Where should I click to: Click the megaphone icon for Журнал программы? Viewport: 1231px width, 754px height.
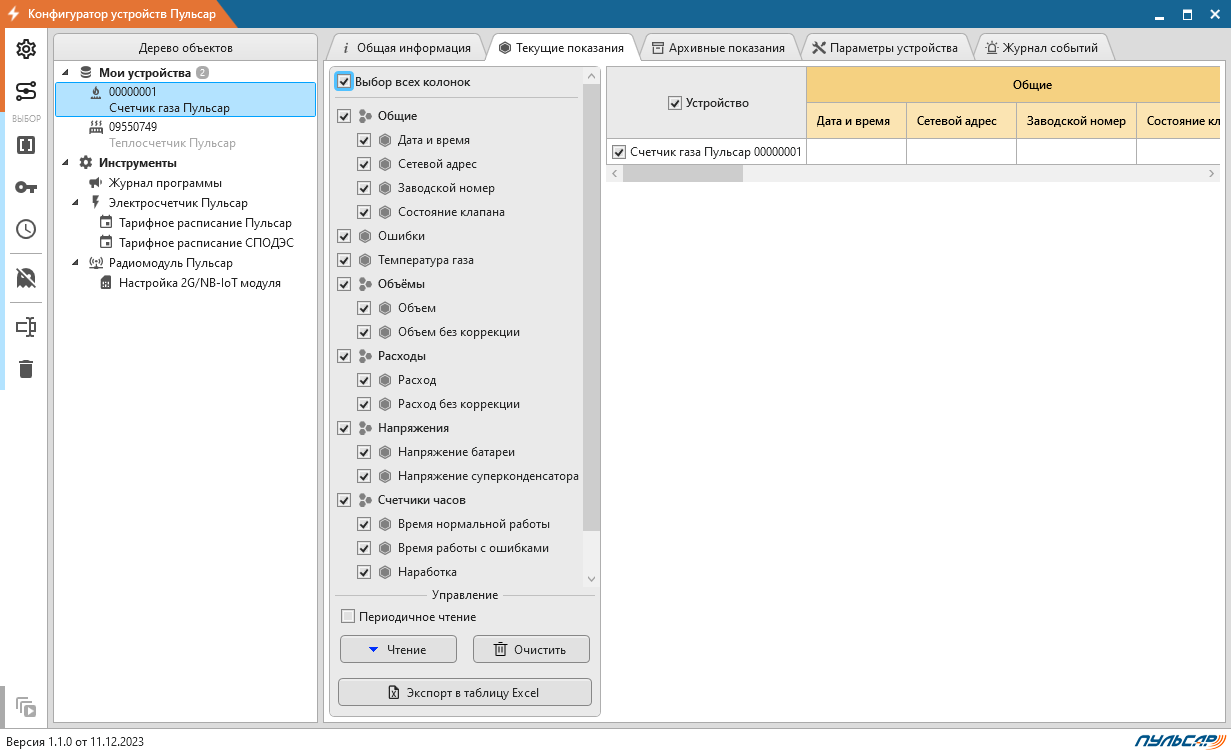(95, 183)
